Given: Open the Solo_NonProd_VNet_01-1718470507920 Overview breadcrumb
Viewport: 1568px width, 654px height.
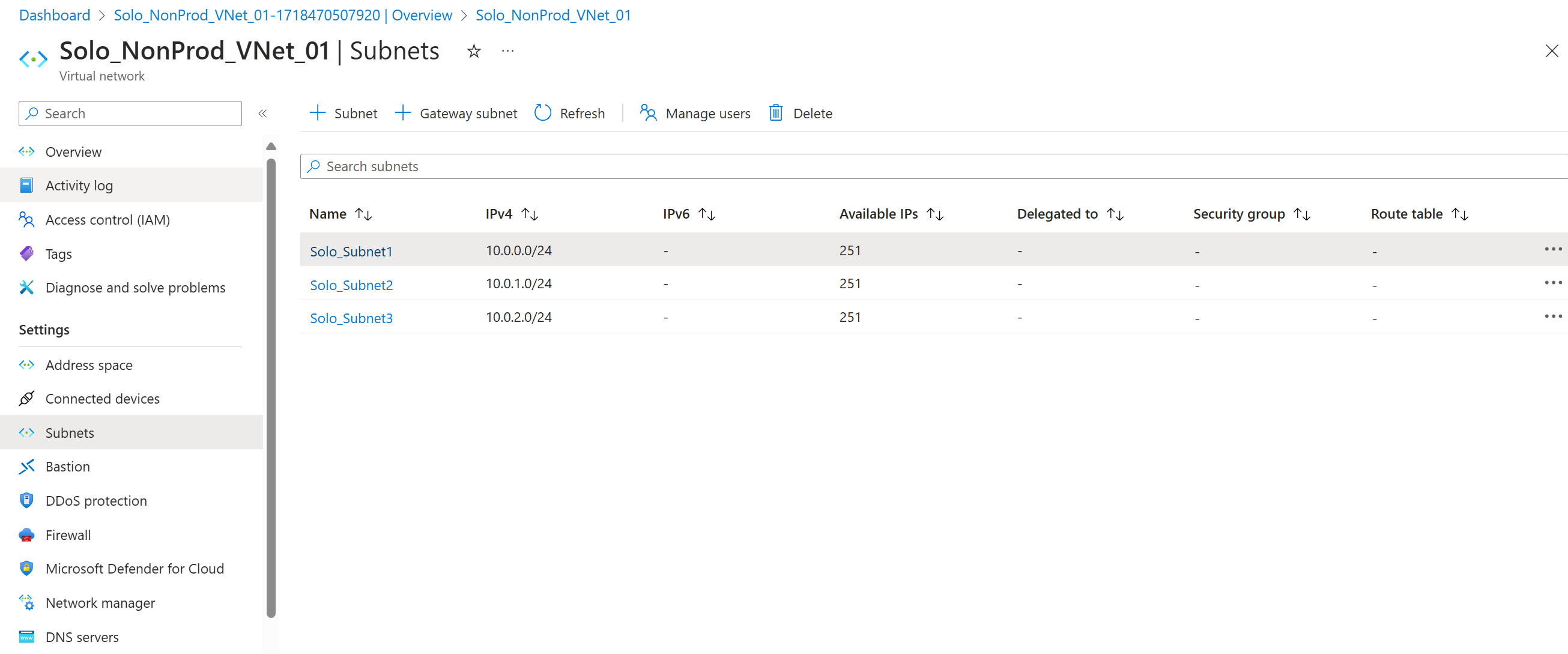Looking at the screenshot, I should (x=283, y=14).
